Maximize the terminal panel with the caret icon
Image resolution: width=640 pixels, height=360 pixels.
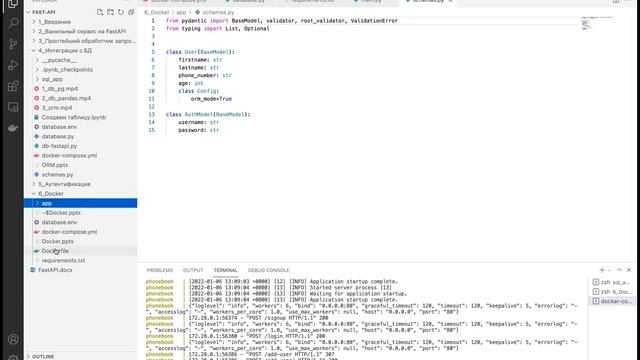coord(619,270)
